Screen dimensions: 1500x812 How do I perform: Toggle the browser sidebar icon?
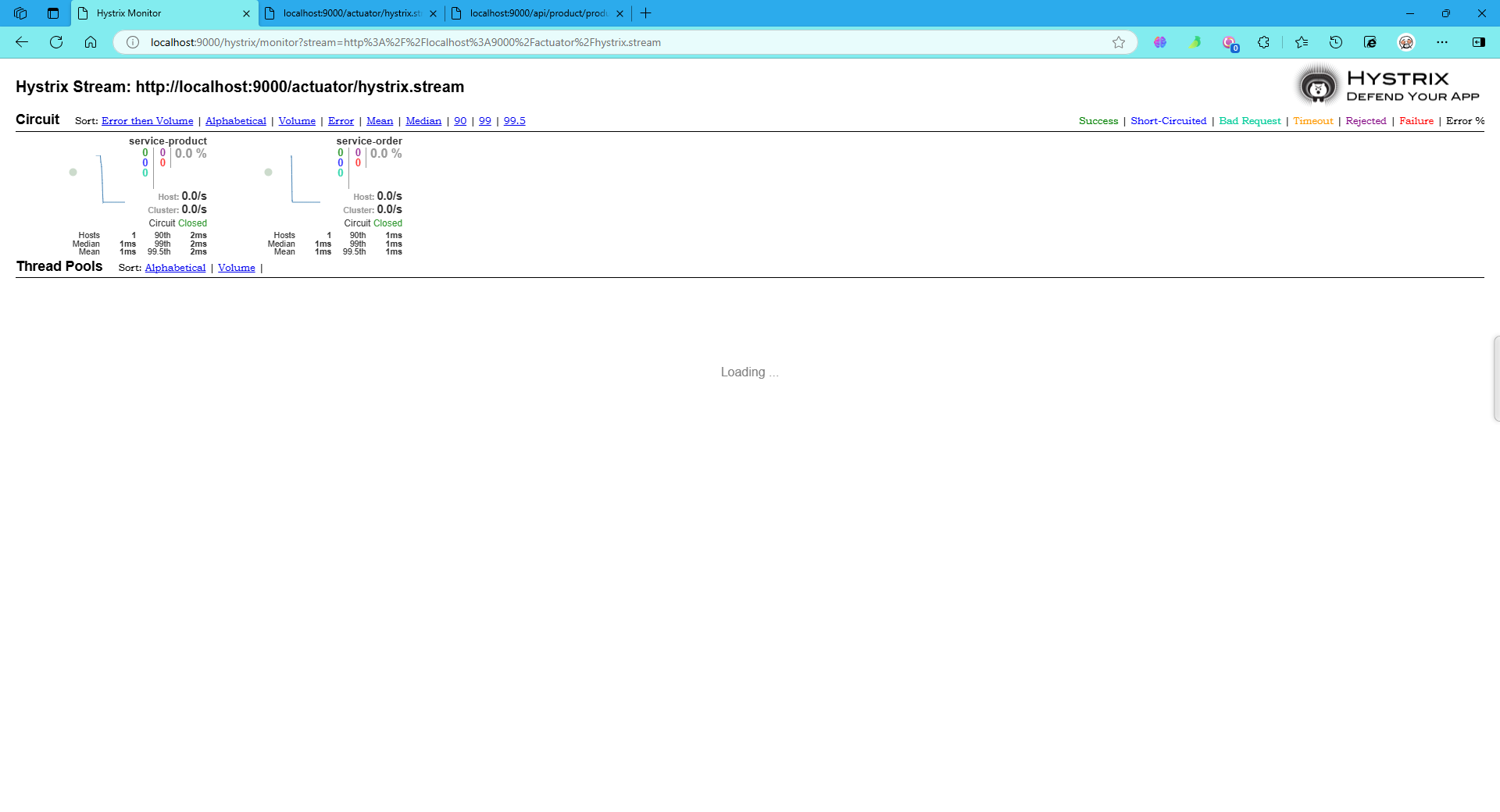1479,42
